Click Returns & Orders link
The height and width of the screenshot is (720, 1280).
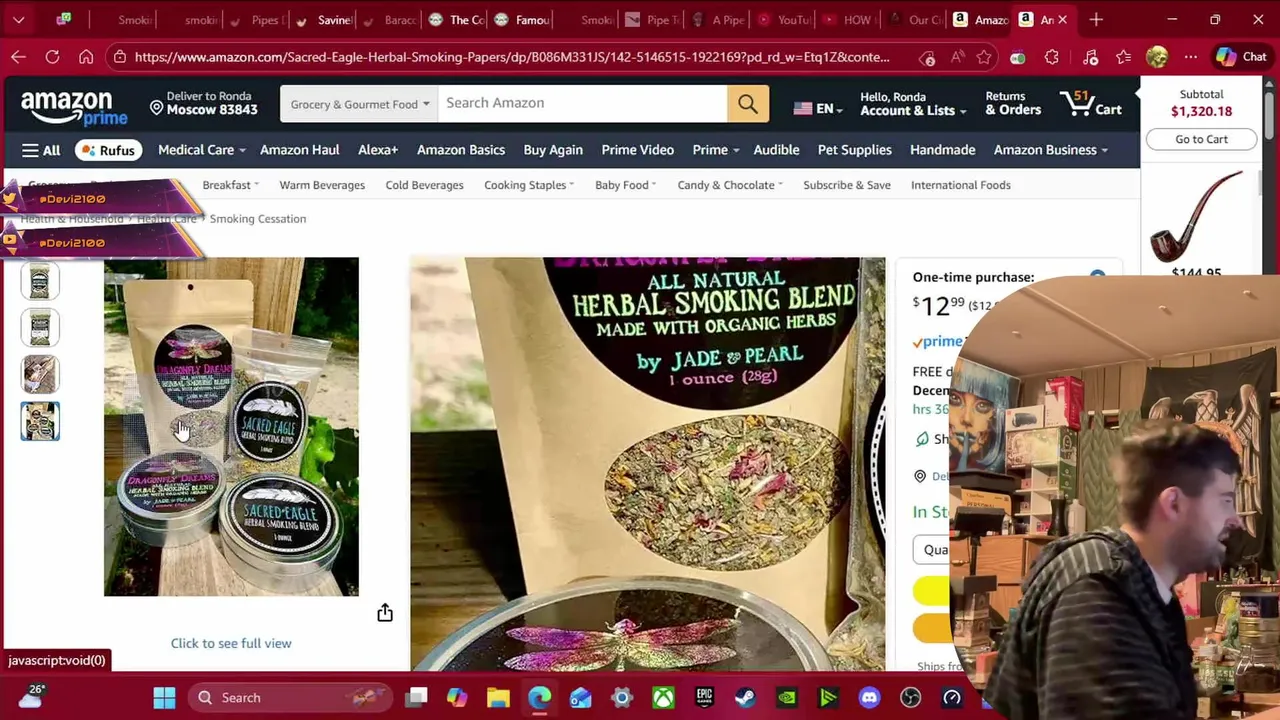[1013, 104]
